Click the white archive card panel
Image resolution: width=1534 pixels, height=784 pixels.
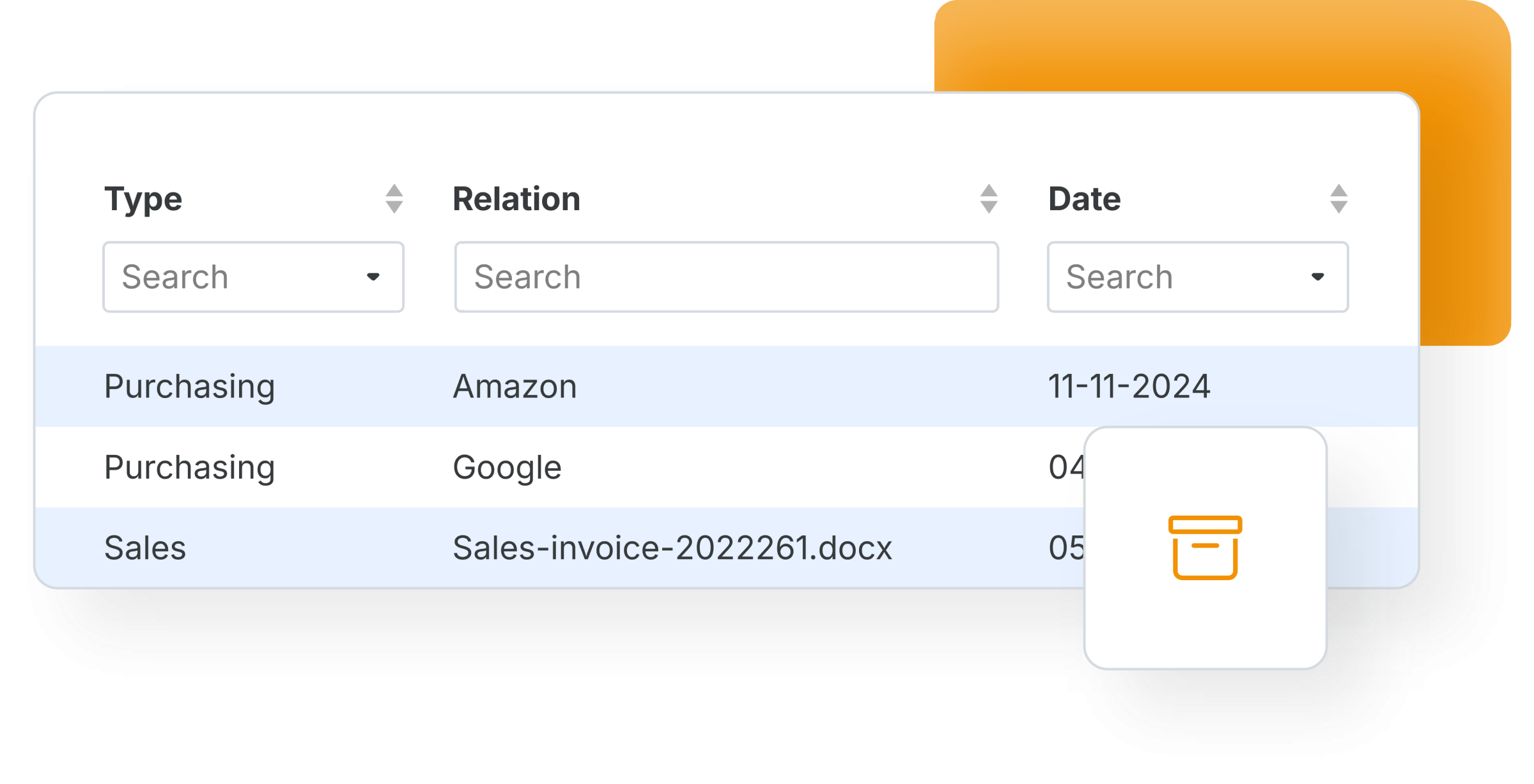(1205, 548)
